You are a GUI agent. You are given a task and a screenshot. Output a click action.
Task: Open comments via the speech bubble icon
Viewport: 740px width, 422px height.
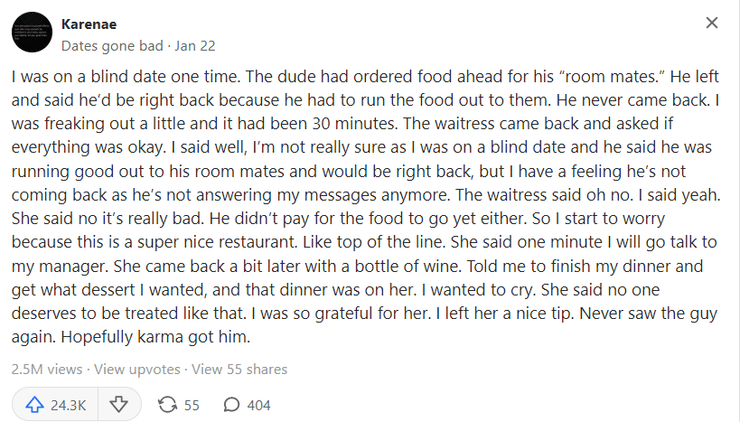pyautogui.click(x=231, y=405)
